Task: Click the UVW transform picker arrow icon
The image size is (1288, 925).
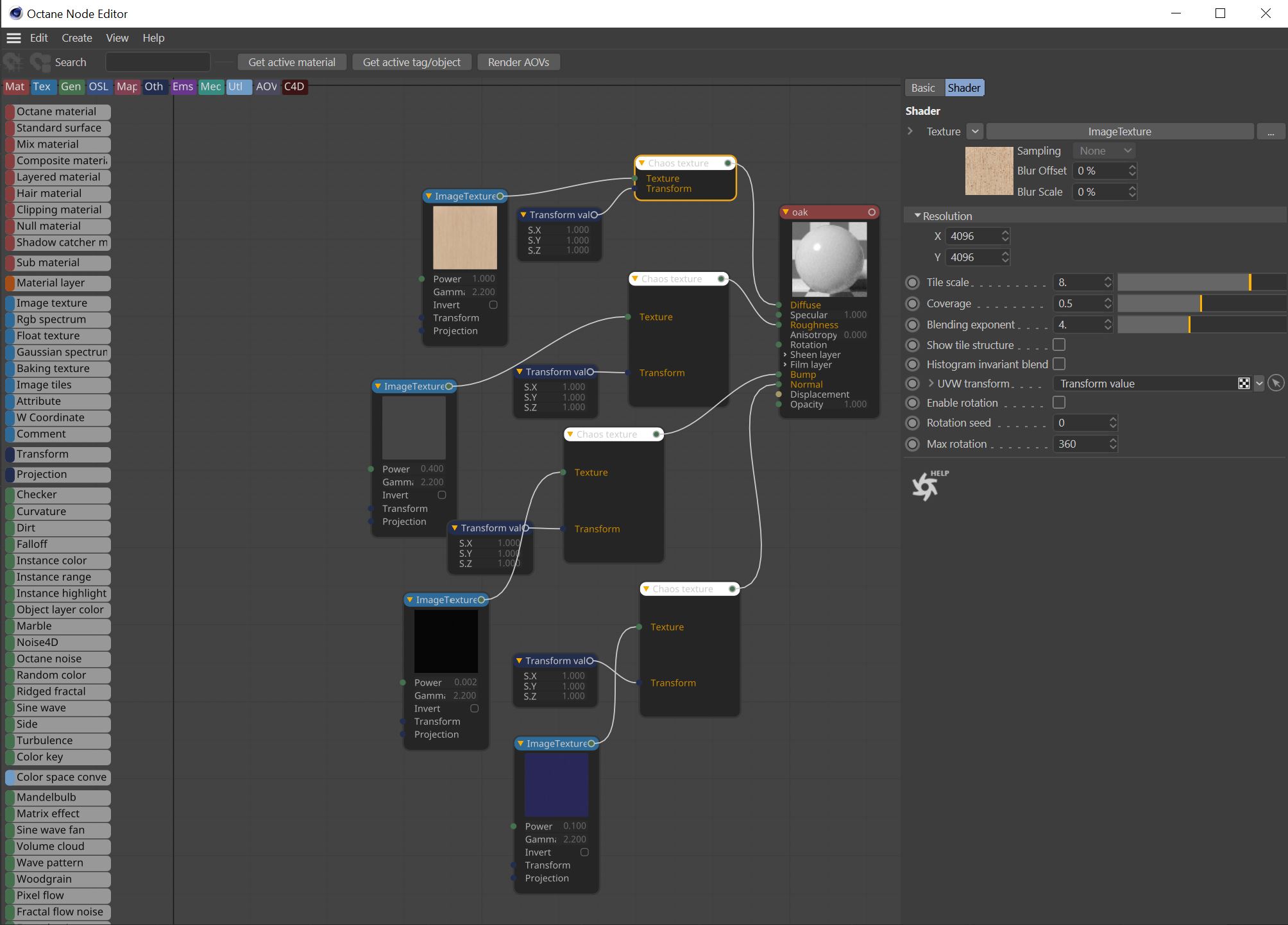Action: (x=1276, y=384)
